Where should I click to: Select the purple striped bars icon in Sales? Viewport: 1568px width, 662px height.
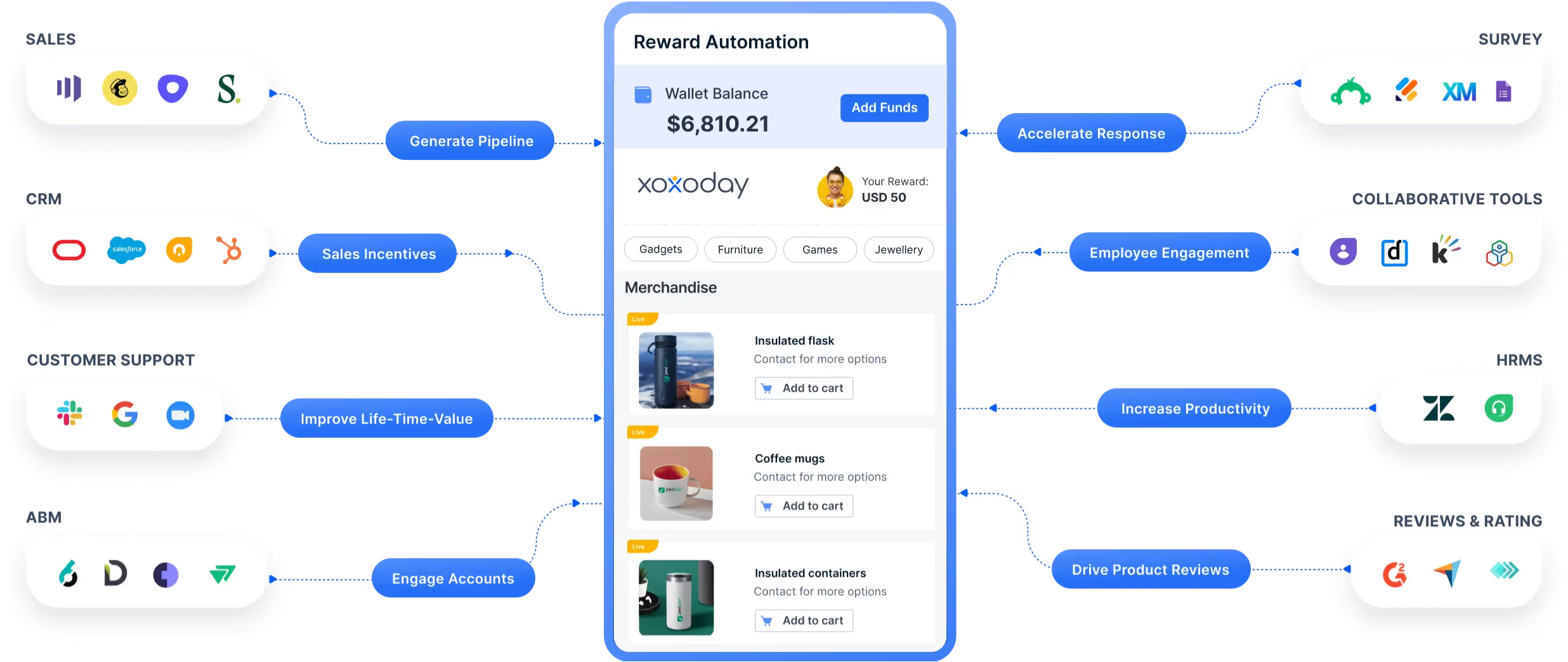69,88
